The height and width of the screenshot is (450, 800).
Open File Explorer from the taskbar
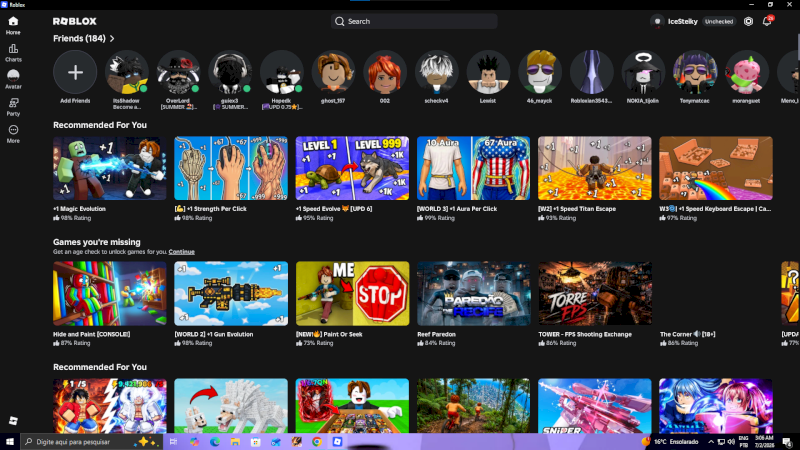coord(235,442)
